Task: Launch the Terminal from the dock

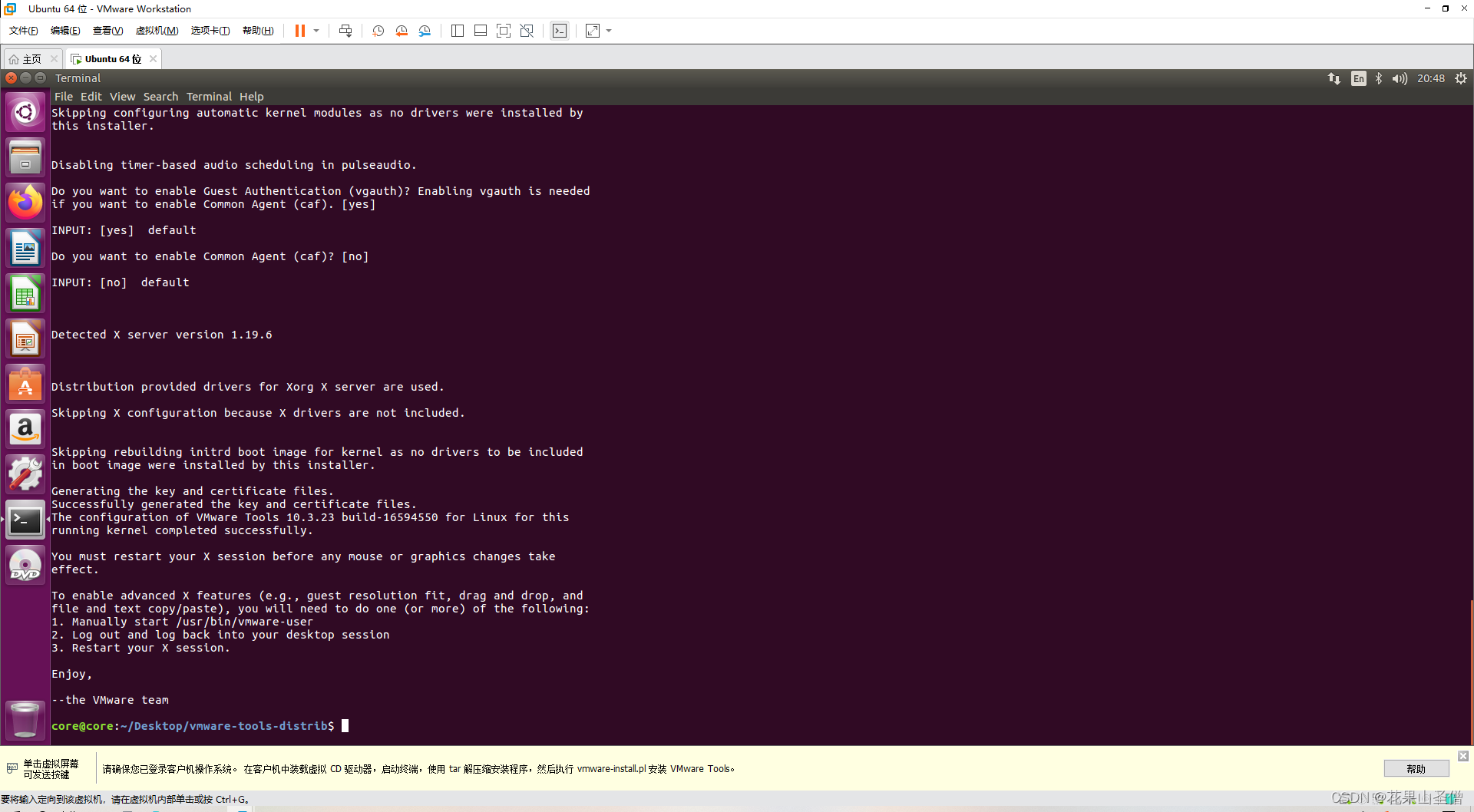Action: tap(25, 520)
